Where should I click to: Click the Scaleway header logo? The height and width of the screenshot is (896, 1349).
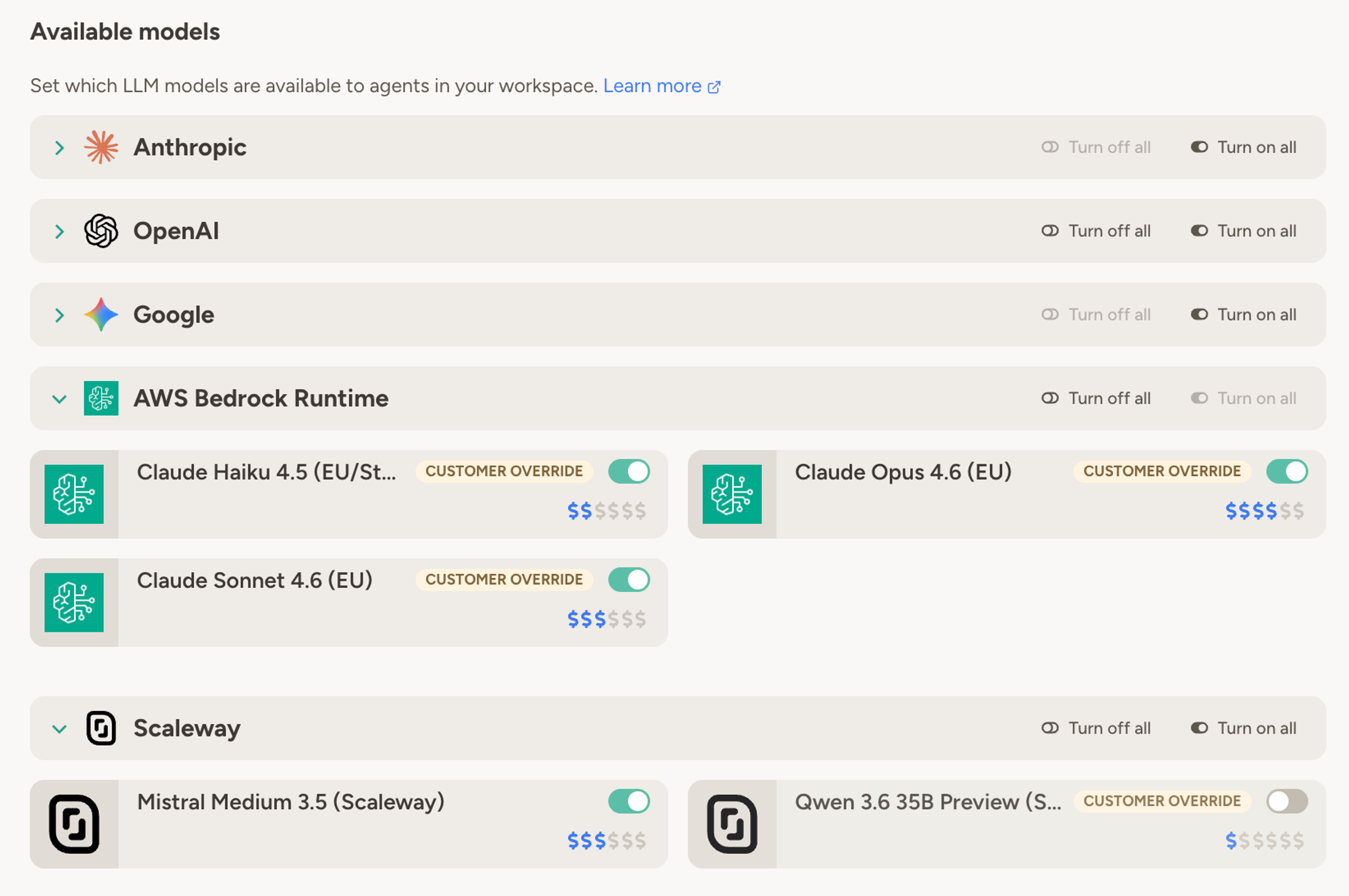(101, 728)
